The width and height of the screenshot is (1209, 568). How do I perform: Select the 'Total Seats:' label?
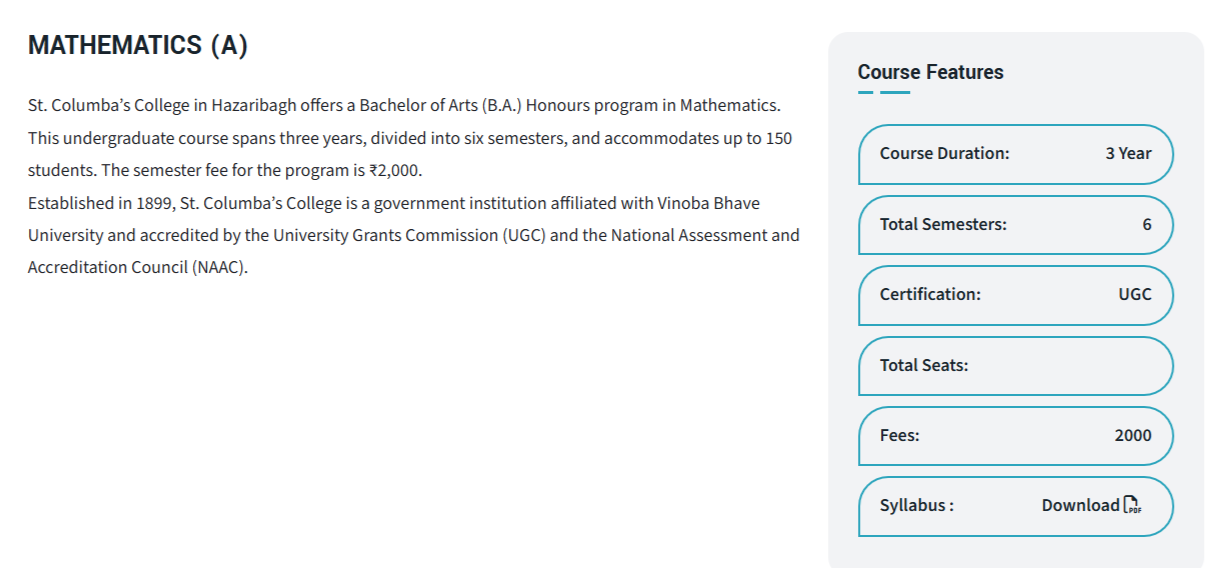[924, 365]
